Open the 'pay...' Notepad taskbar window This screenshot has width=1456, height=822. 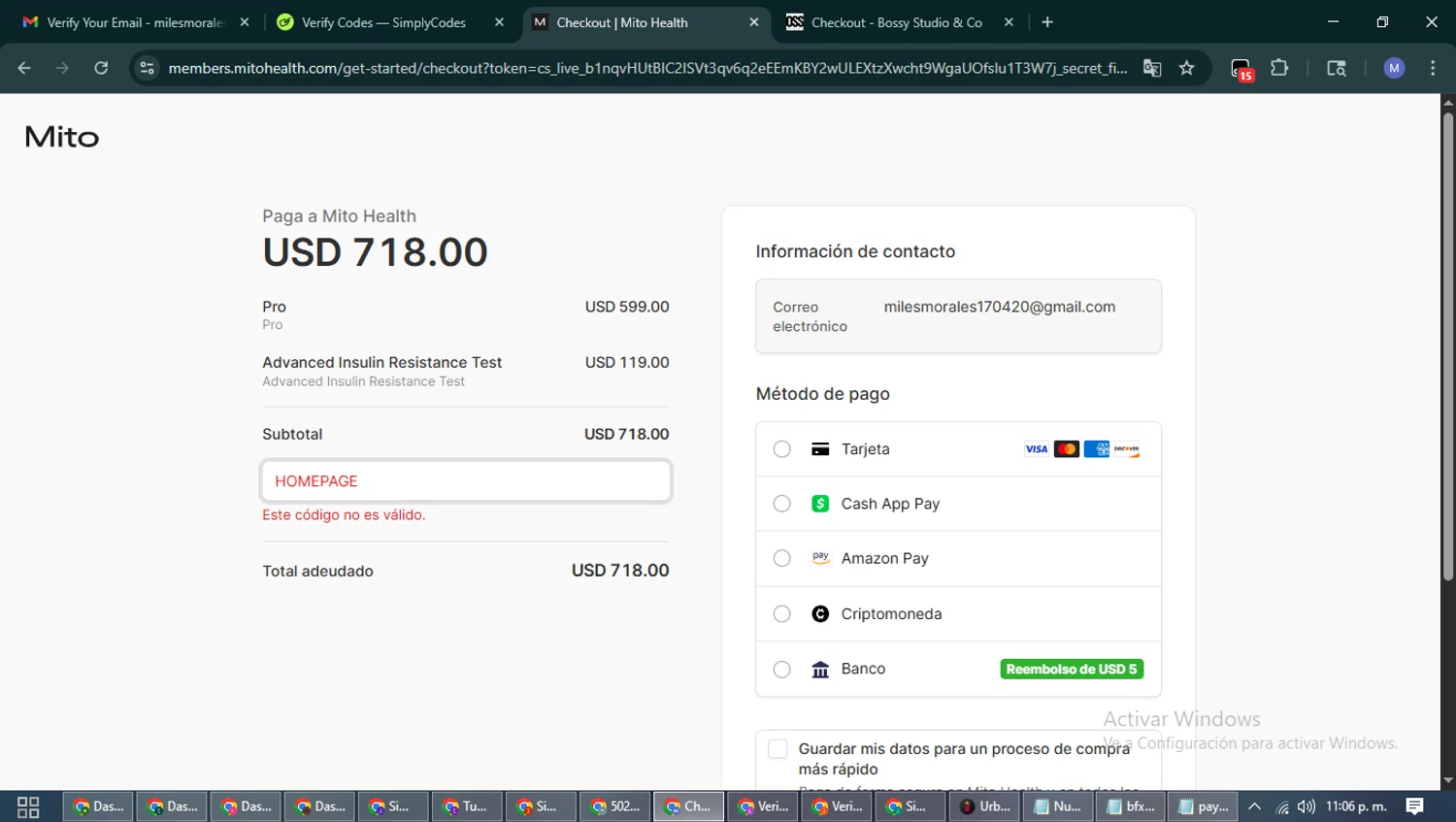[1204, 806]
